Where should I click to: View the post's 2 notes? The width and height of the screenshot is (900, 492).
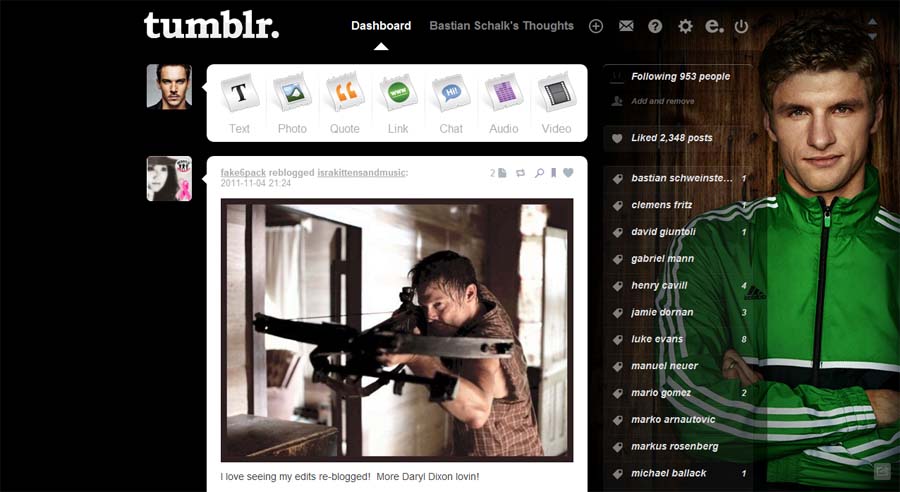[x=498, y=173]
